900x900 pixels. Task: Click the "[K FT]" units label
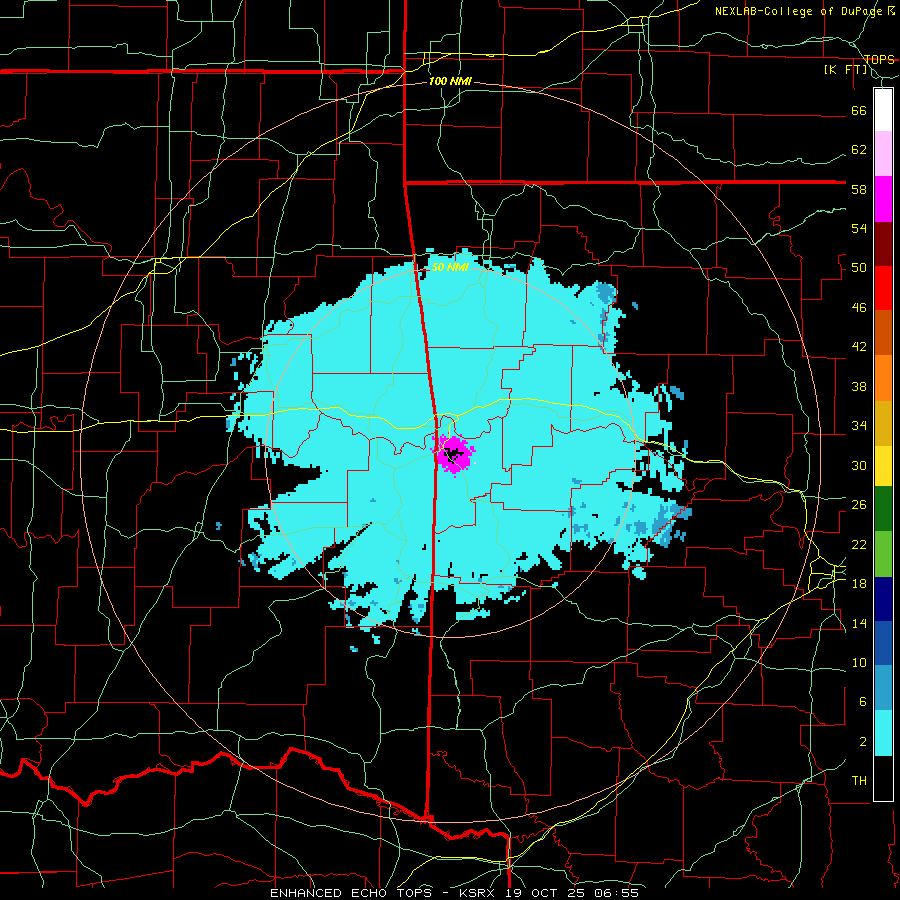pos(845,70)
